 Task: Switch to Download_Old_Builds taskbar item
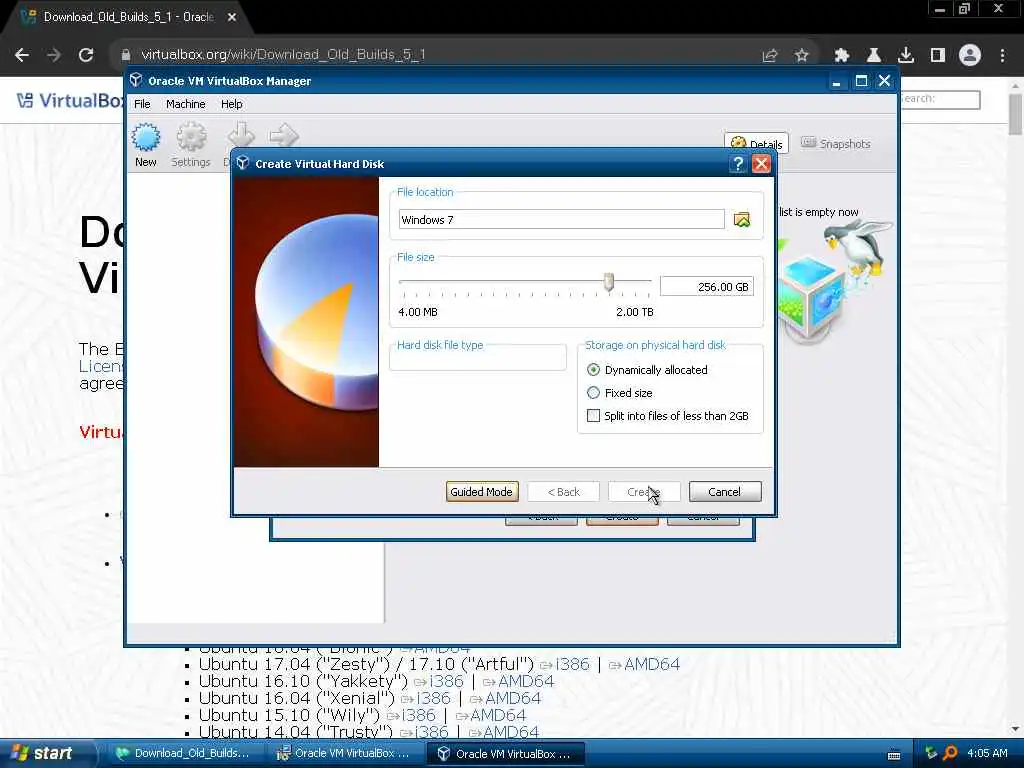point(185,753)
